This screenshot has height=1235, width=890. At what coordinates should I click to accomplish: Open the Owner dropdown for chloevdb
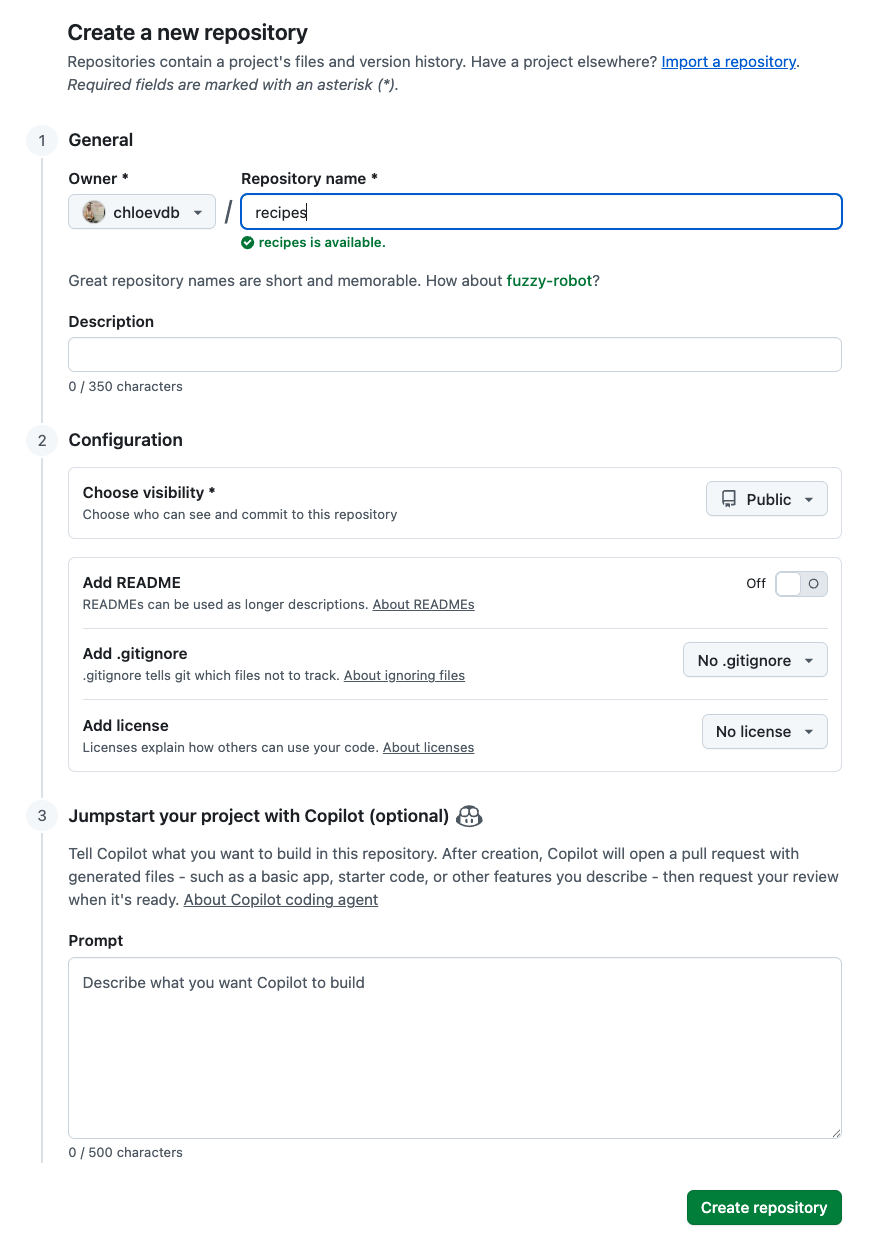point(142,212)
